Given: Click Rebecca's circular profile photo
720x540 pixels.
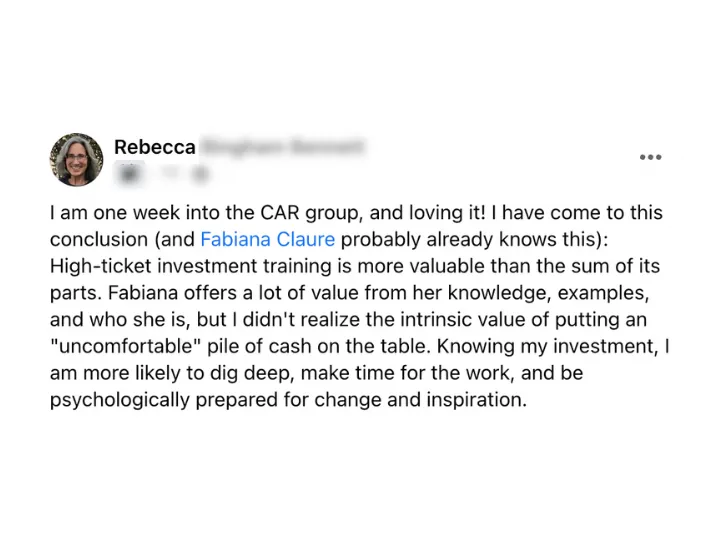Looking at the screenshot, I should [76, 160].
